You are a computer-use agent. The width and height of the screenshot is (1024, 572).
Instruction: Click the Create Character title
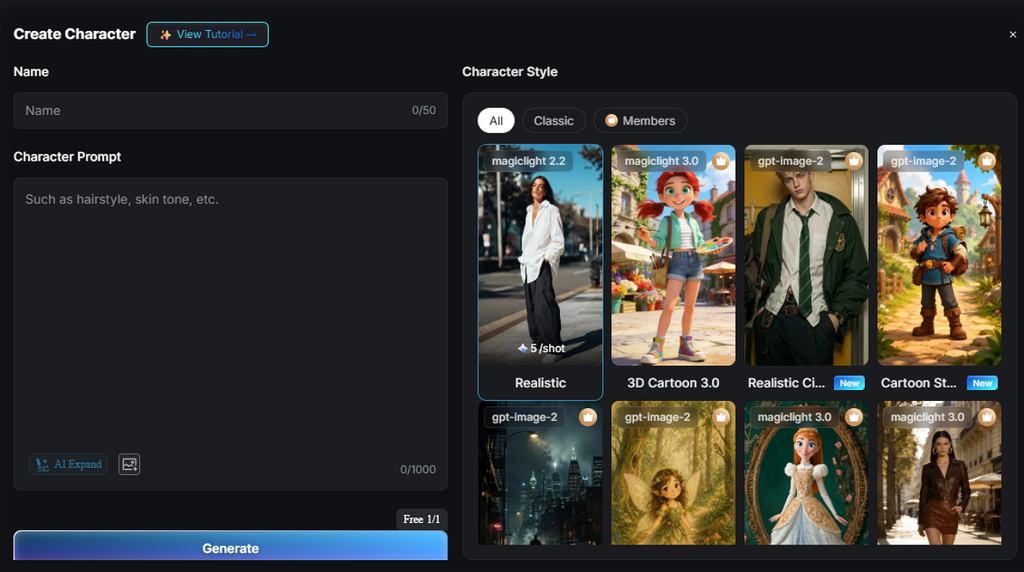[74, 34]
